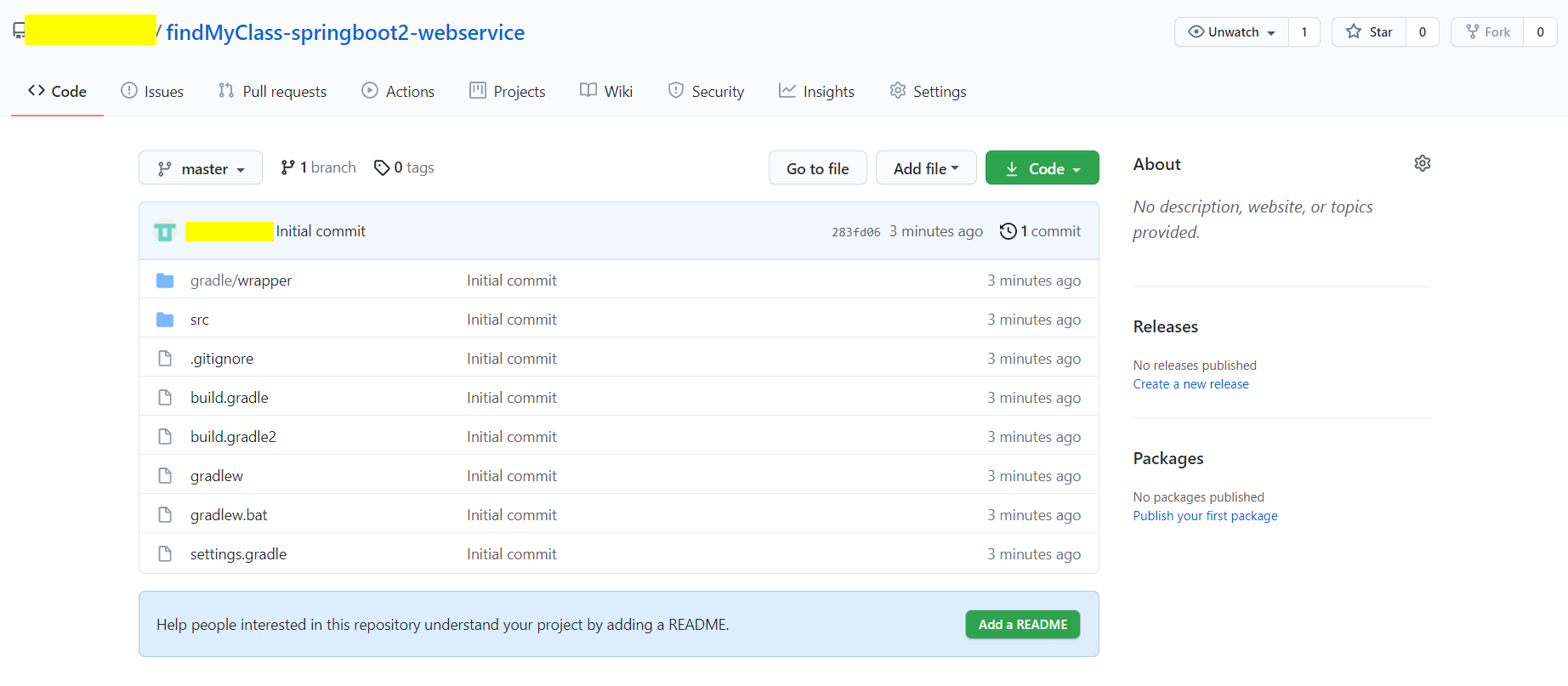Click the file icon beside gradlew
This screenshot has width=1568, height=686.
[165, 476]
